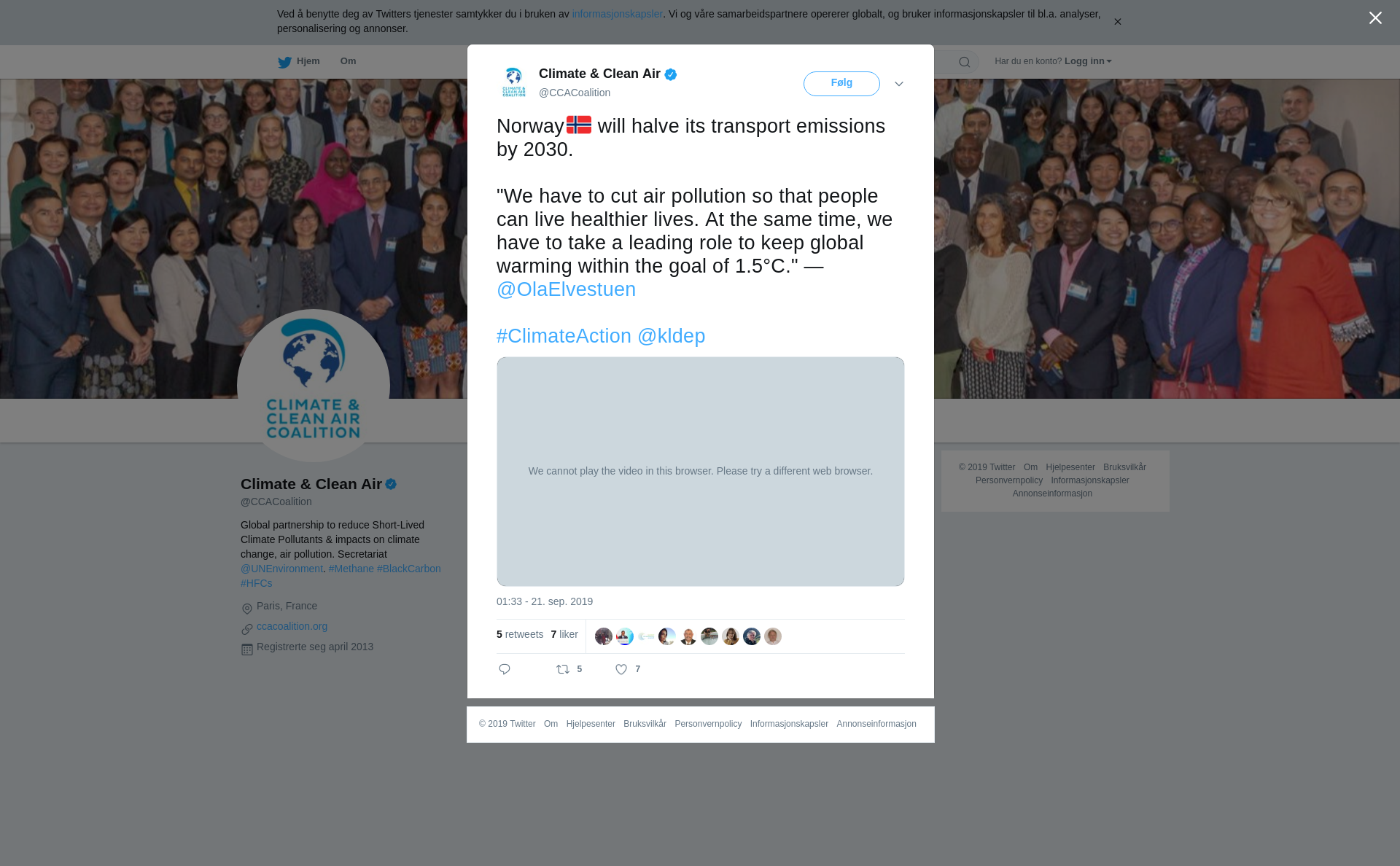The image size is (1400, 866).
Task: Expand tweet options chevron beside Følg
Action: pyautogui.click(x=899, y=84)
